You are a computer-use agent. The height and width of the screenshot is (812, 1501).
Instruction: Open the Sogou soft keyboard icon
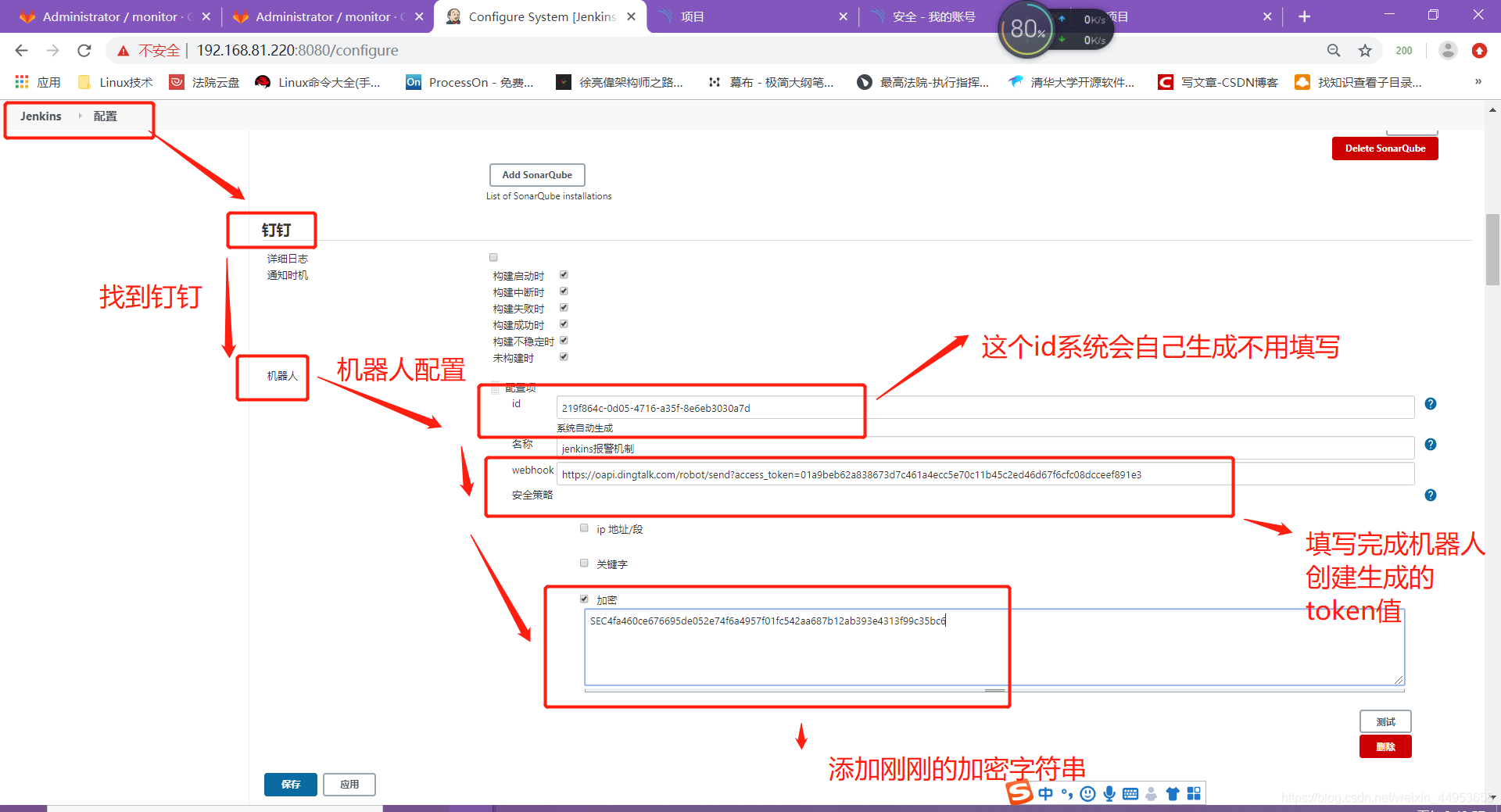point(1130,794)
